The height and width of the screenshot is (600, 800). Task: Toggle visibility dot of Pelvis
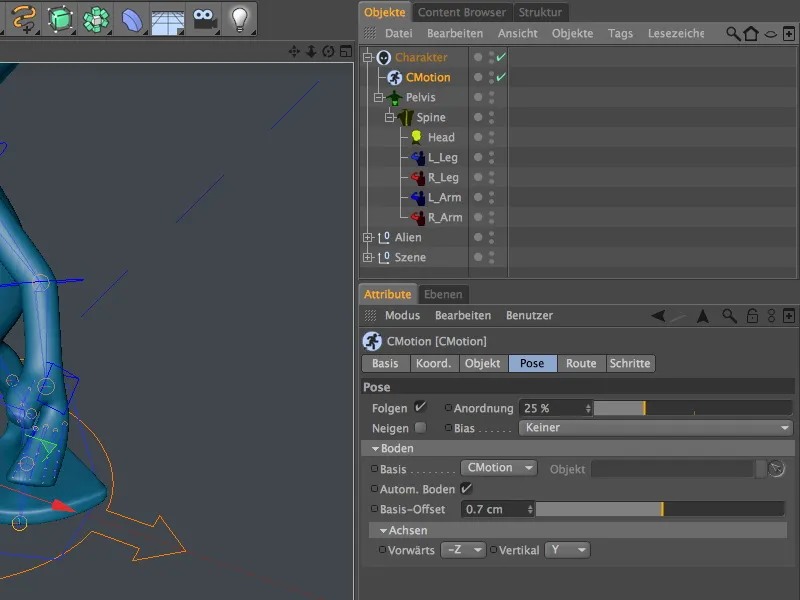click(478, 97)
